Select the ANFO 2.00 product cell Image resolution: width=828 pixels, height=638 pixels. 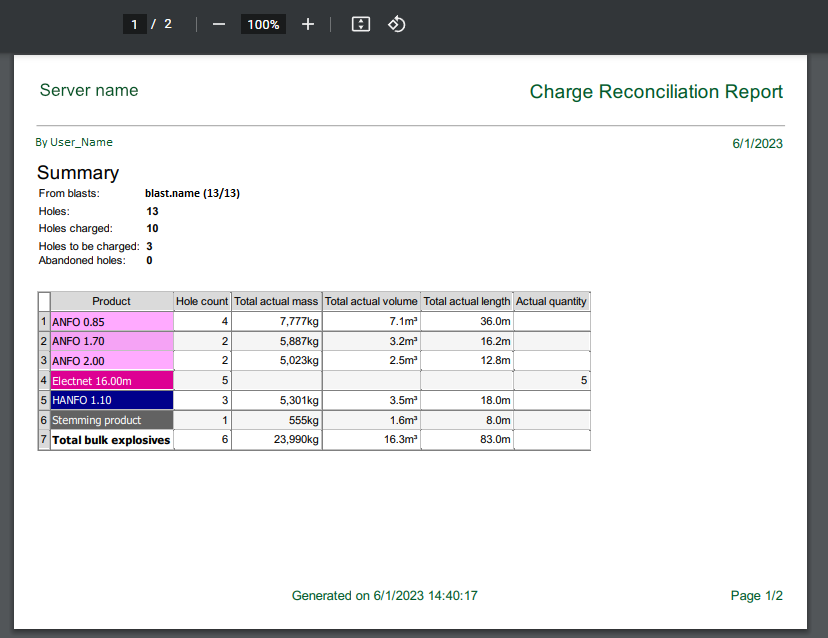pos(112,361)
